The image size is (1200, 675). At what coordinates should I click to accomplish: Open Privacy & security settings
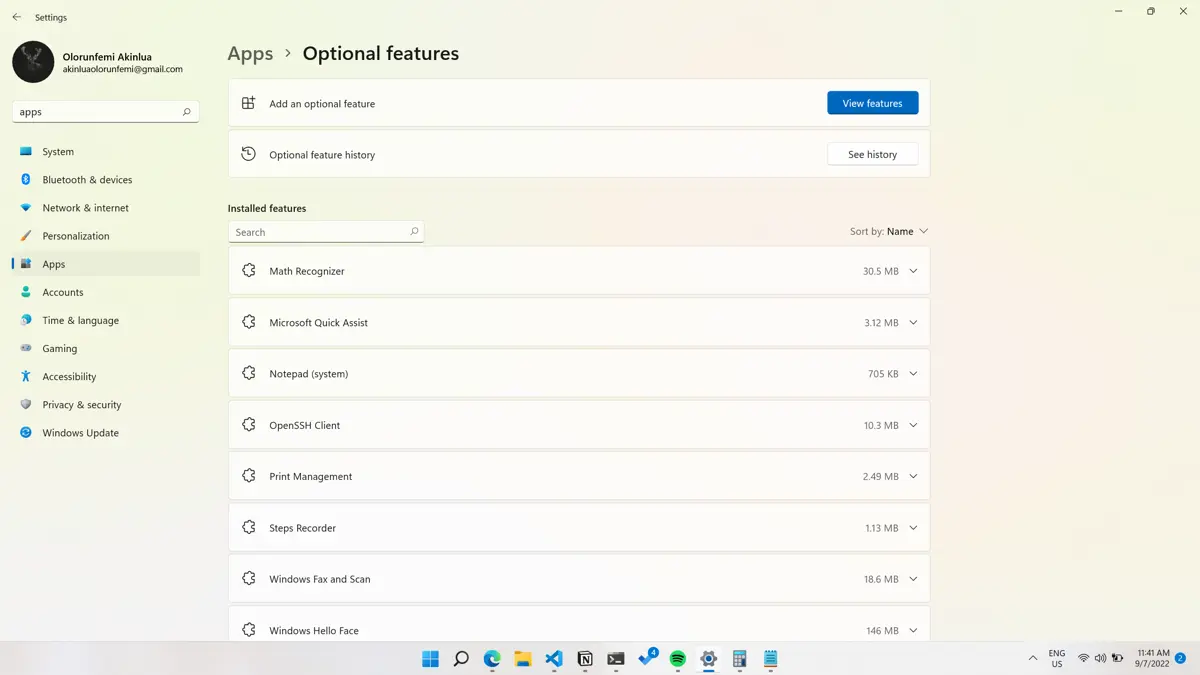pyautogui.click(x=106, y=405)
